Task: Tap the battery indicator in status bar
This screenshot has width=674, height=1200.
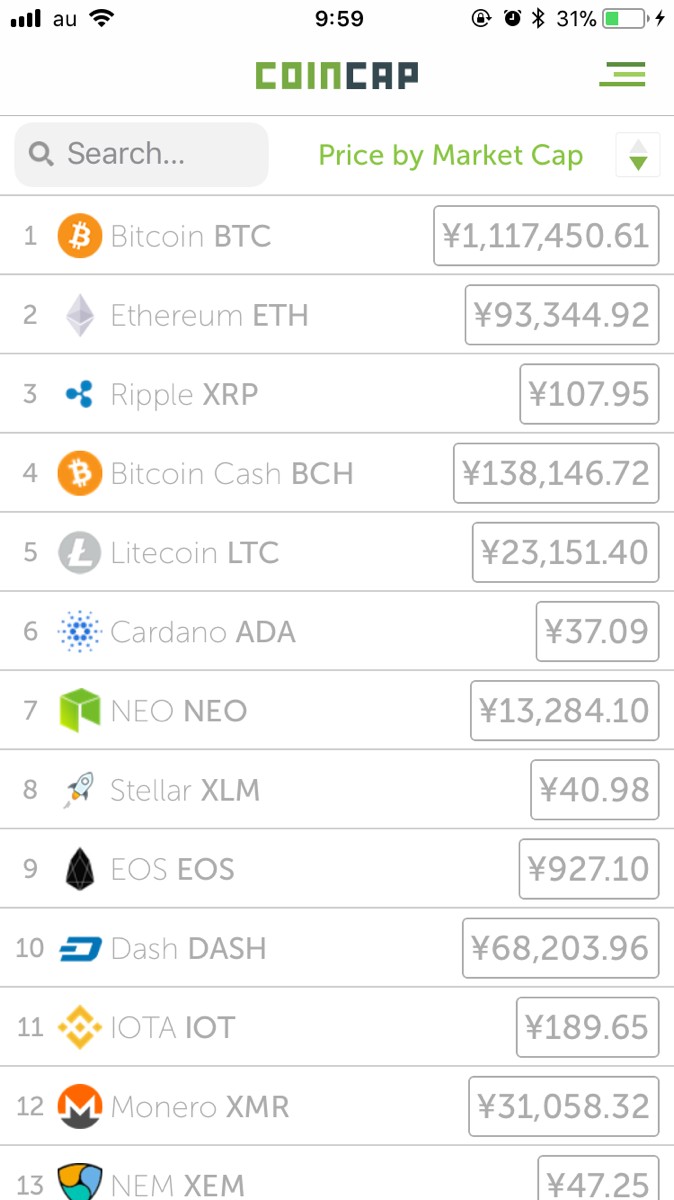Action: pyautogui.click(x=625, y=18)
